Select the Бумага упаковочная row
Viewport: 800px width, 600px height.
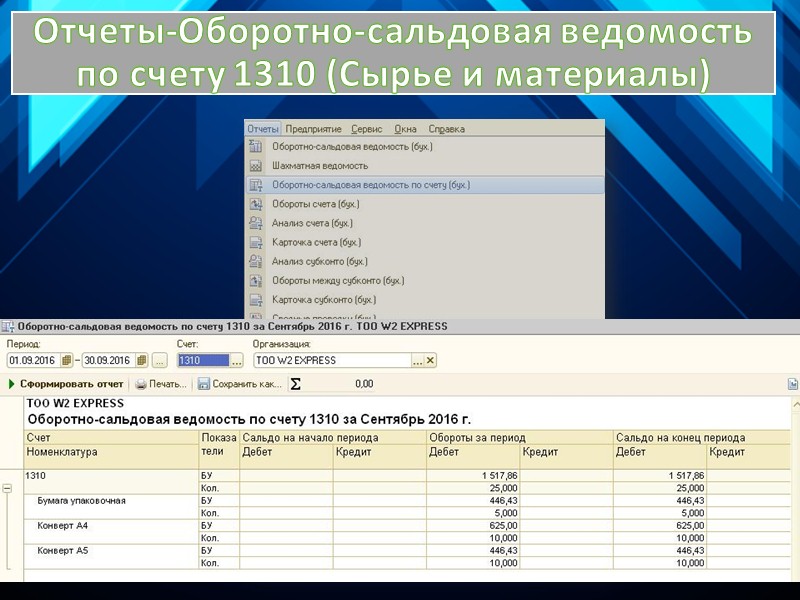pos(81,501)
